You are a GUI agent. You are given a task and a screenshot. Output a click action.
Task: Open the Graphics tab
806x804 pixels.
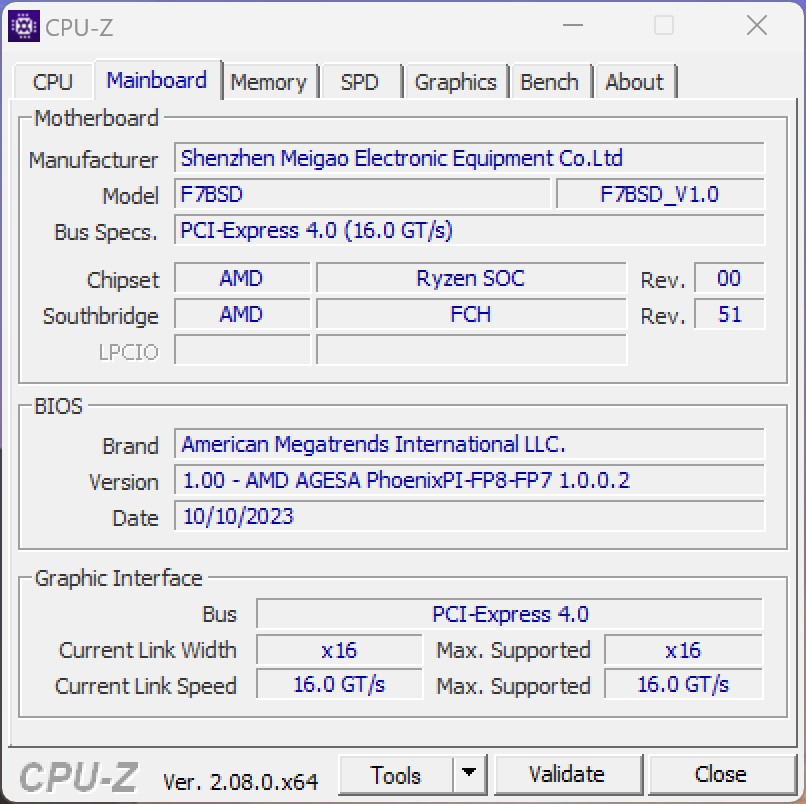455,82
